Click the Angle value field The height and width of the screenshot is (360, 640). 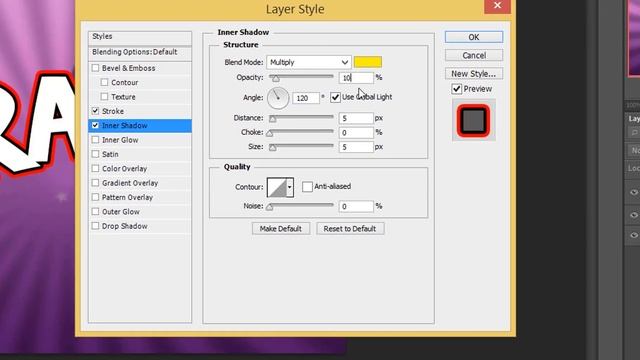coord(306,98)
